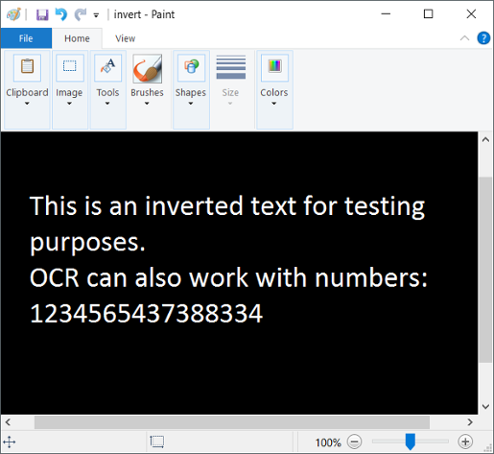Open the Shapes group icon

[191, 68]
